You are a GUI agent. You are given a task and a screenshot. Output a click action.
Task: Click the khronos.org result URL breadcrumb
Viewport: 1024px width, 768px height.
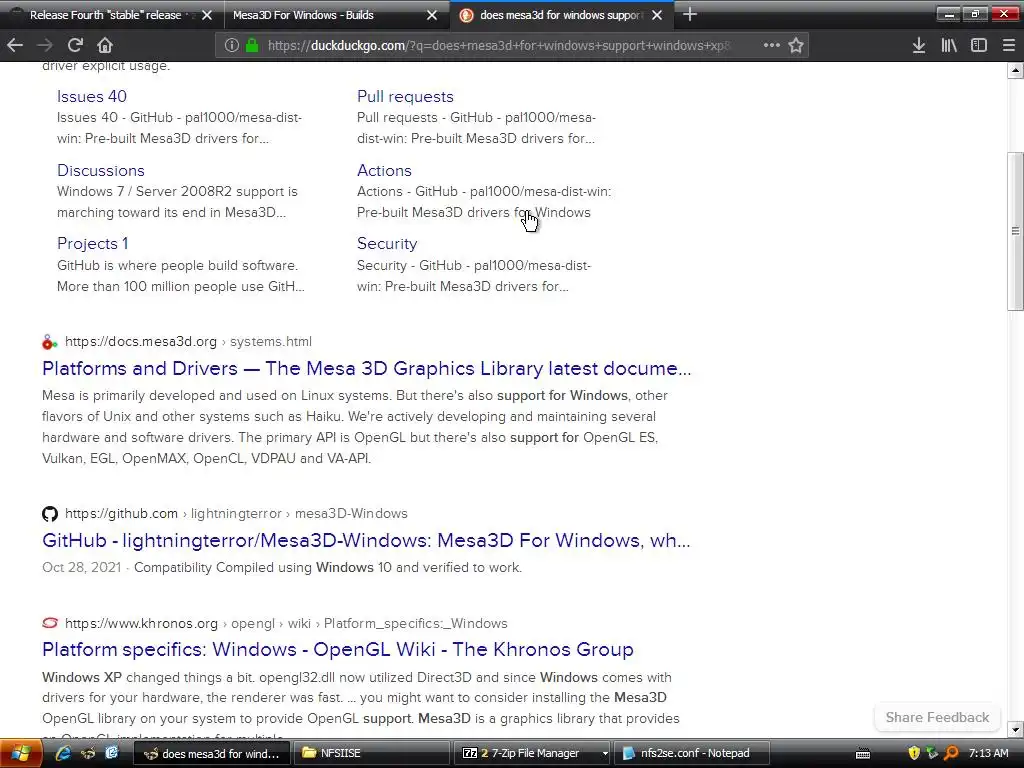(x=286, y=624)
